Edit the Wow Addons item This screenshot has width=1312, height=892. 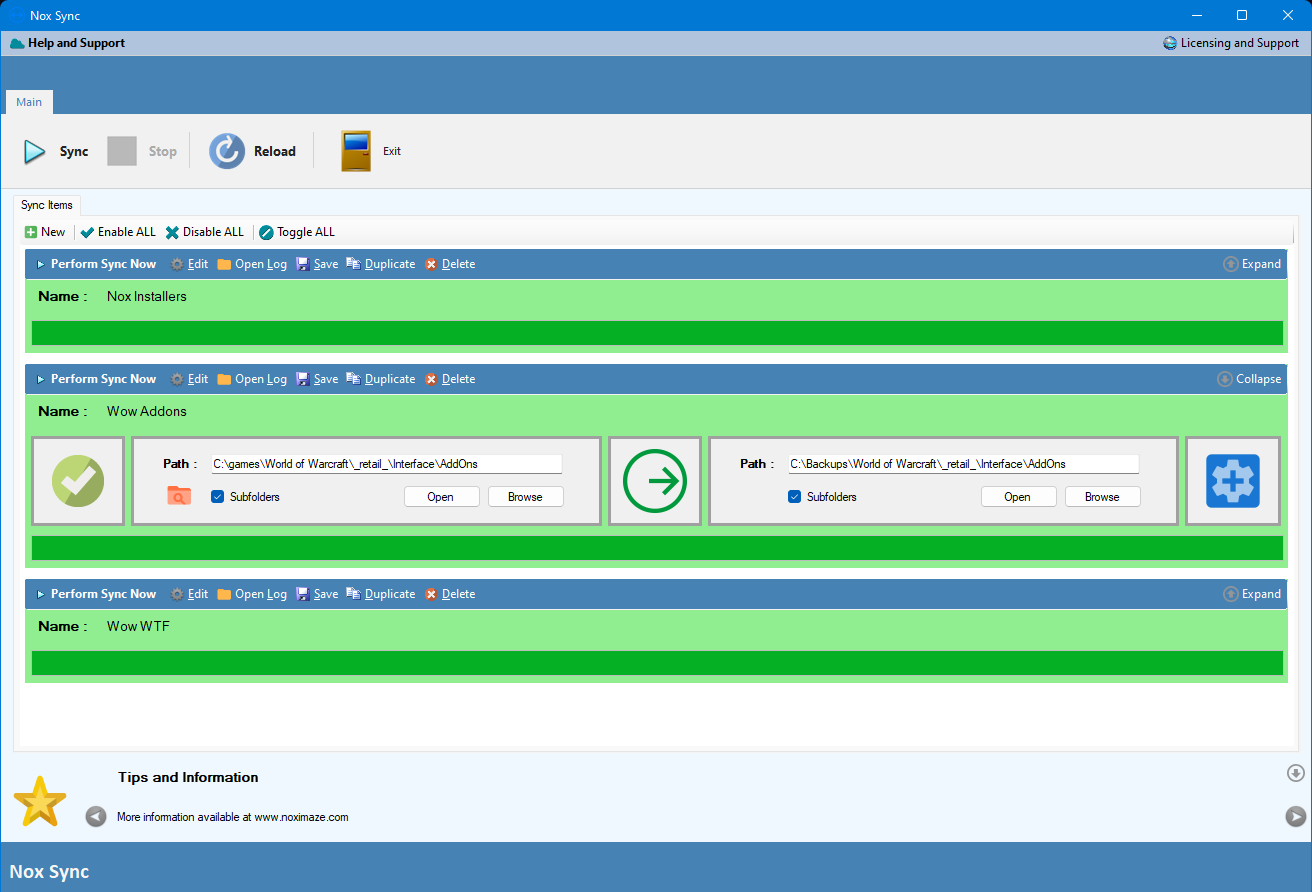tap(189, 379)
